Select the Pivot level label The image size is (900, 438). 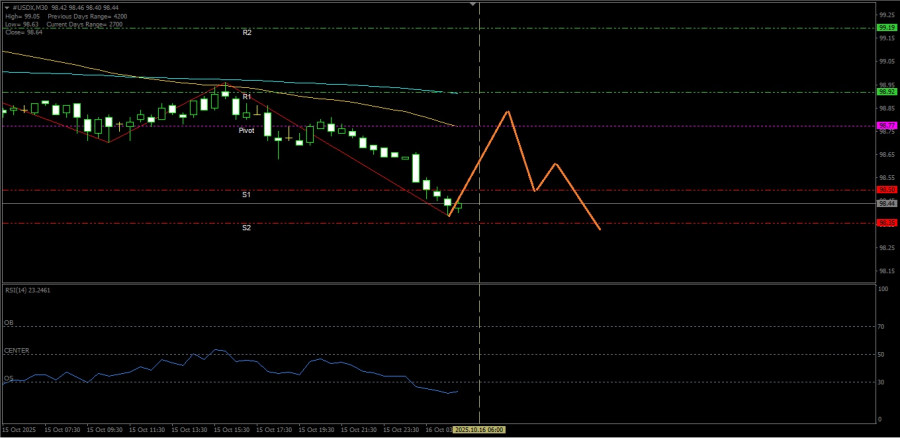[246, 131]
